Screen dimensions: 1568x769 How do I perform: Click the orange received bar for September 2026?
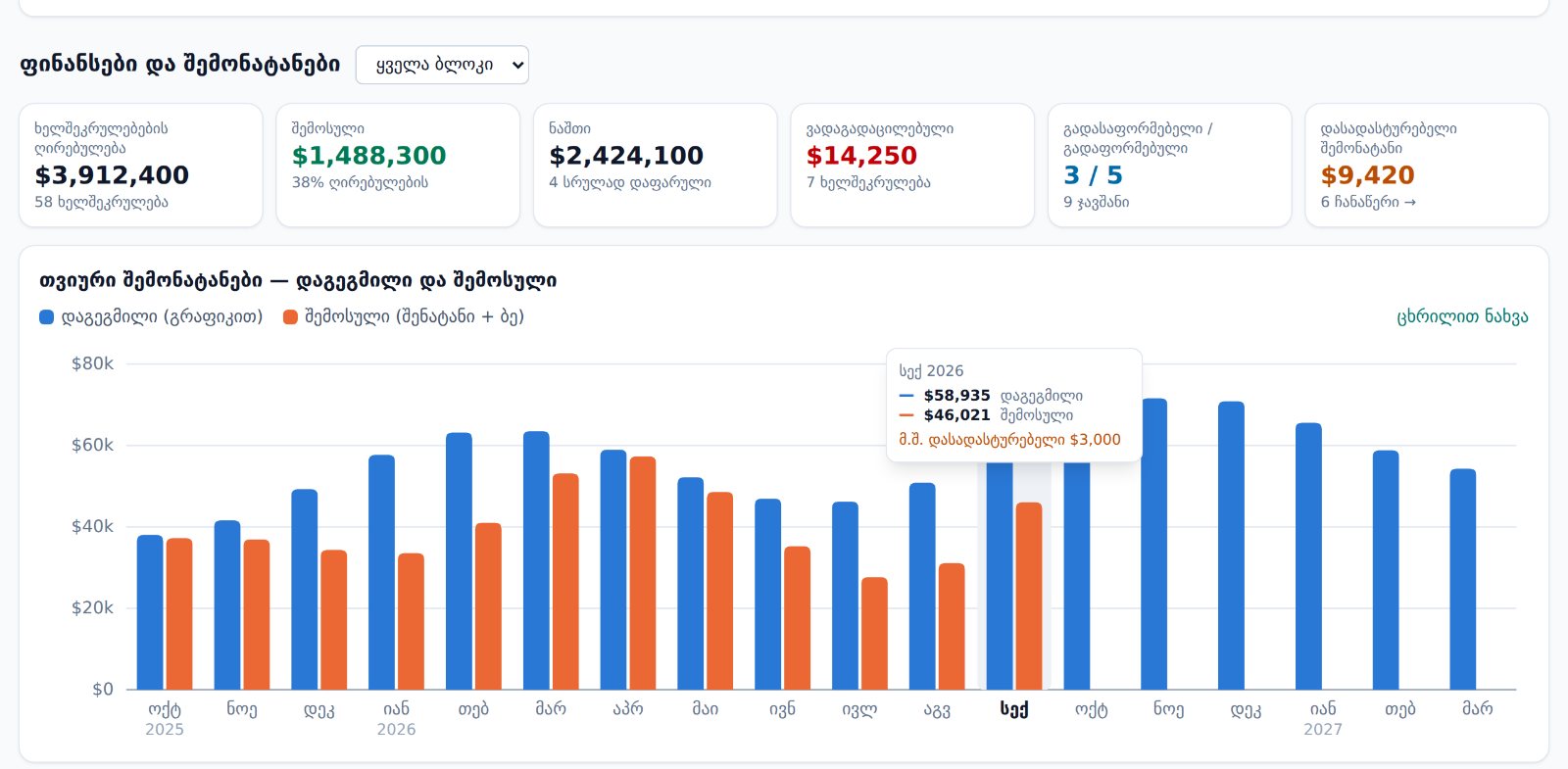click(1029, 597)
